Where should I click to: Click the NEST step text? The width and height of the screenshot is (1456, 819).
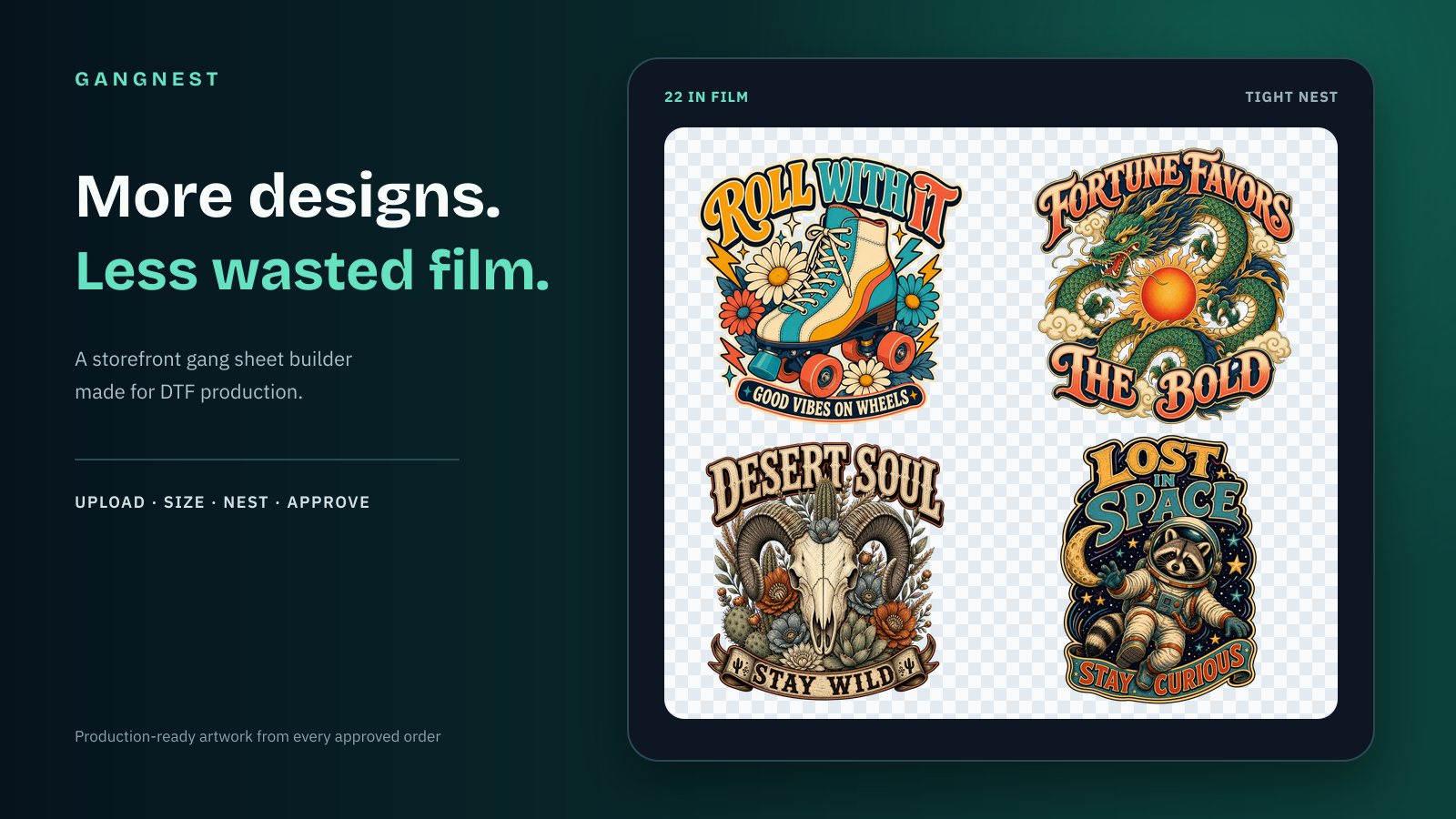[246, 502]
